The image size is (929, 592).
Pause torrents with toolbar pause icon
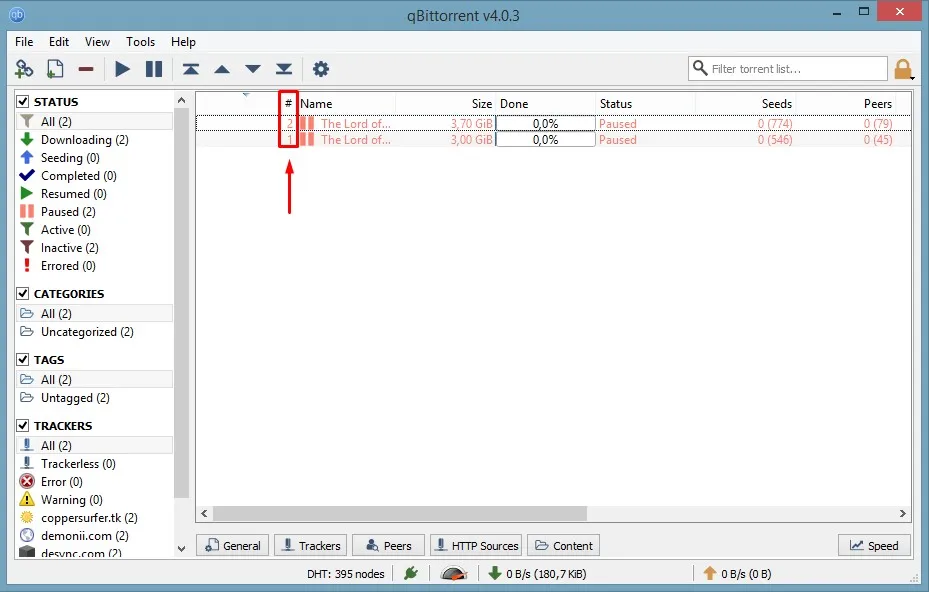[154, 69]
